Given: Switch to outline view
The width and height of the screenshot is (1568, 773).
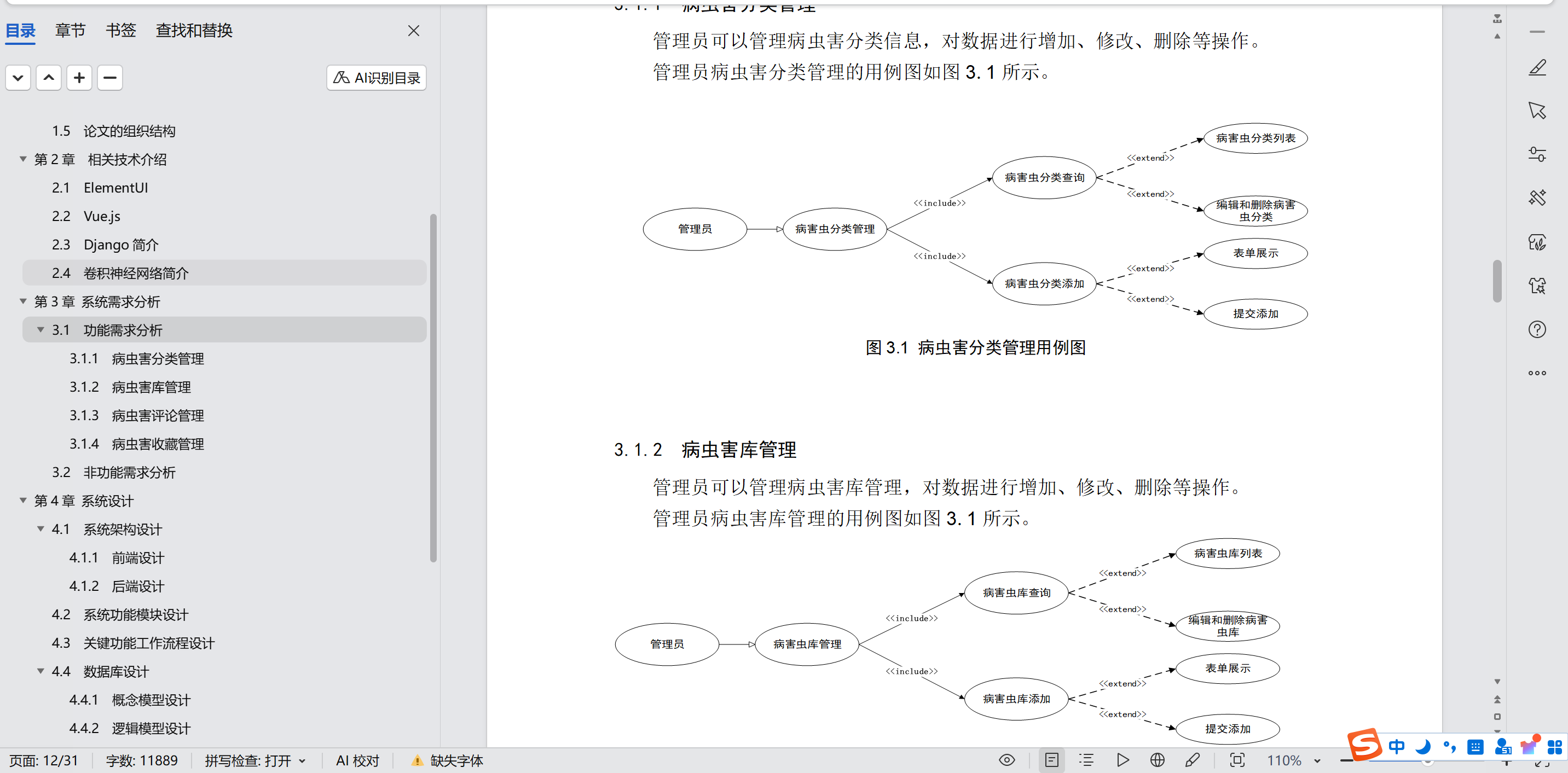Looking at the screenshot, I should [x=1086, y=760].
